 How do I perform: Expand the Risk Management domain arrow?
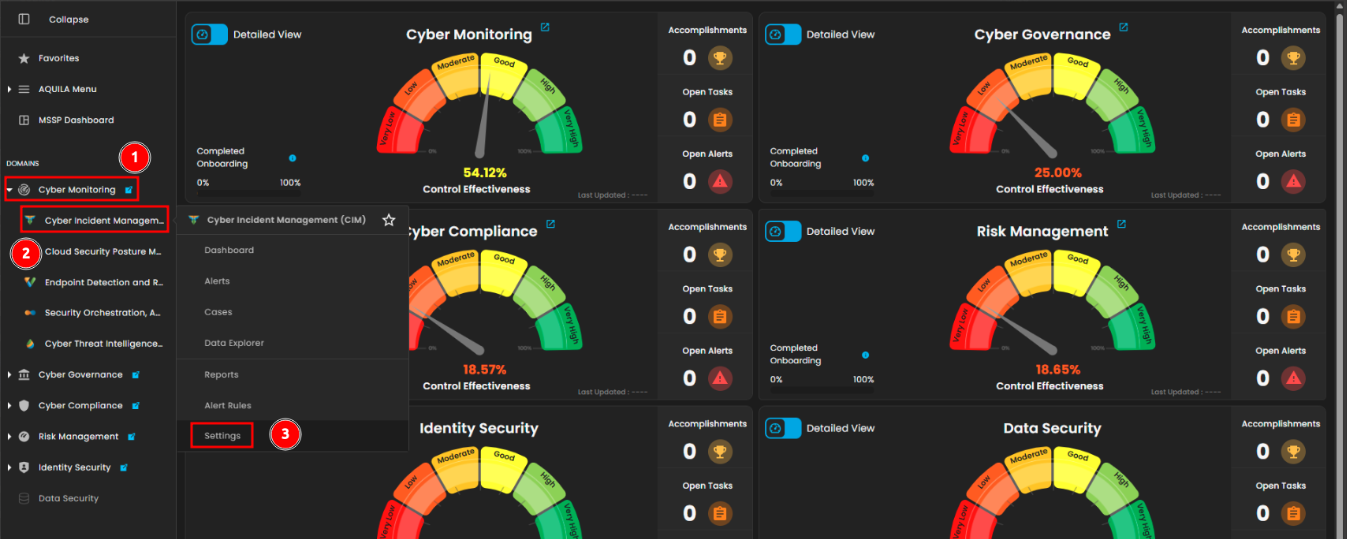pos(10,437)
